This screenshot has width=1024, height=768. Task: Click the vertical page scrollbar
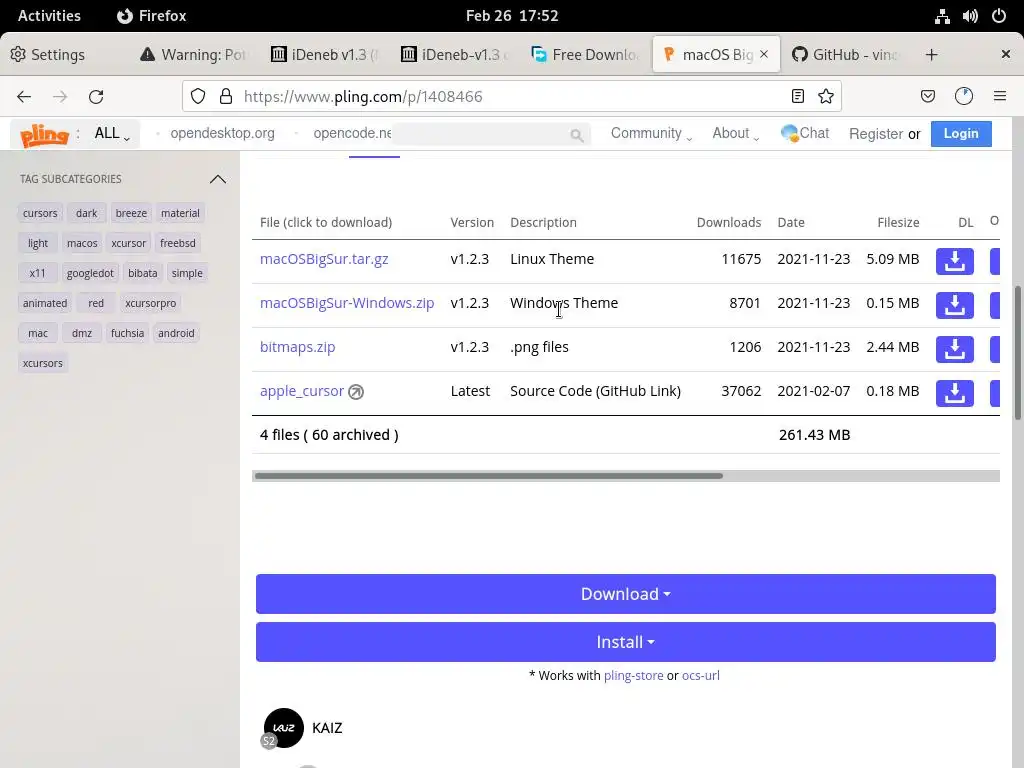coord(1017,353)
